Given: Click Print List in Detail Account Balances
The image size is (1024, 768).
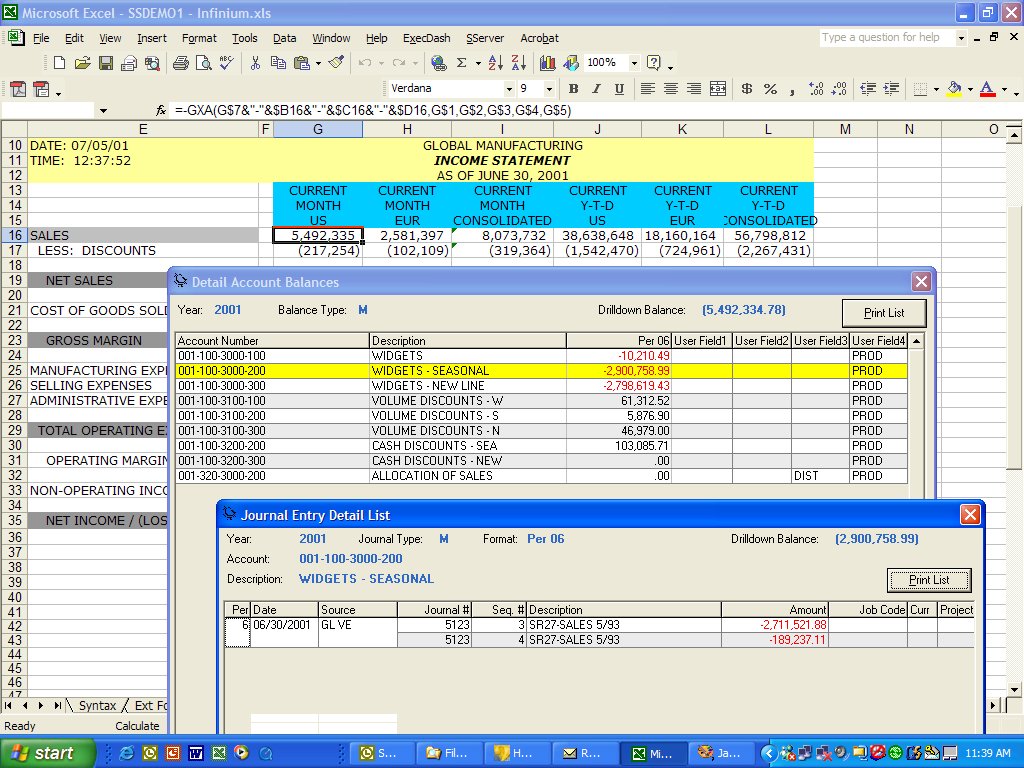Looking at the screenshot, I should 884,313.
